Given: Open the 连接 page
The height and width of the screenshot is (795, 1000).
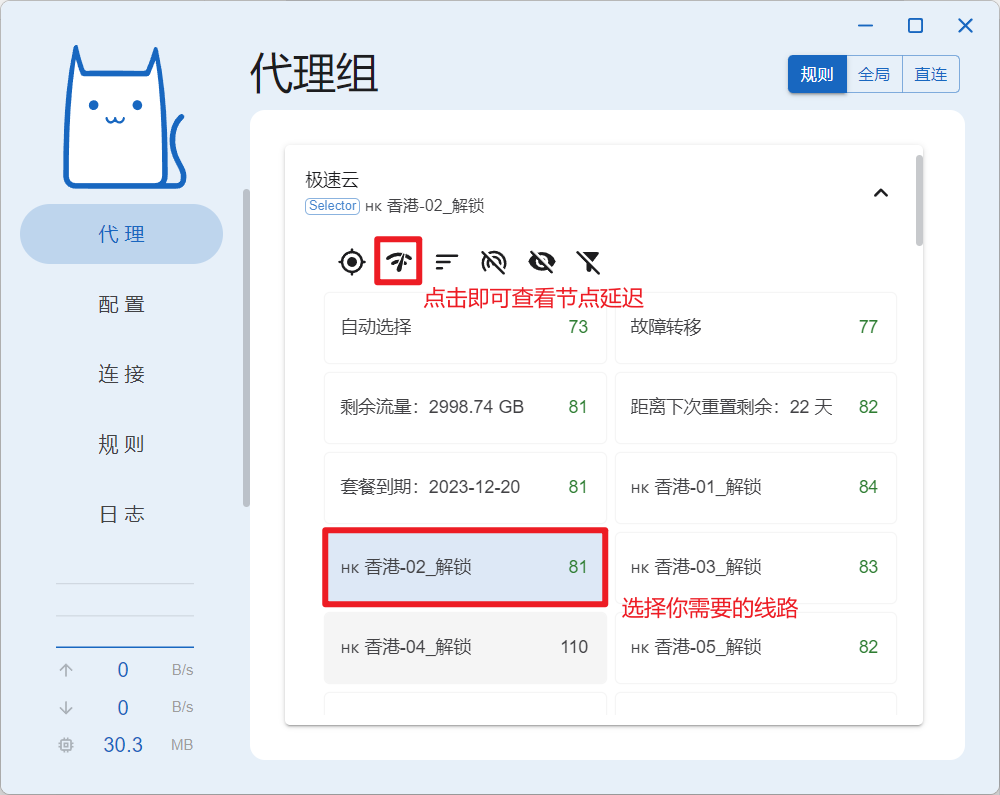Looking at the screenshot, I should pos(122,374).
